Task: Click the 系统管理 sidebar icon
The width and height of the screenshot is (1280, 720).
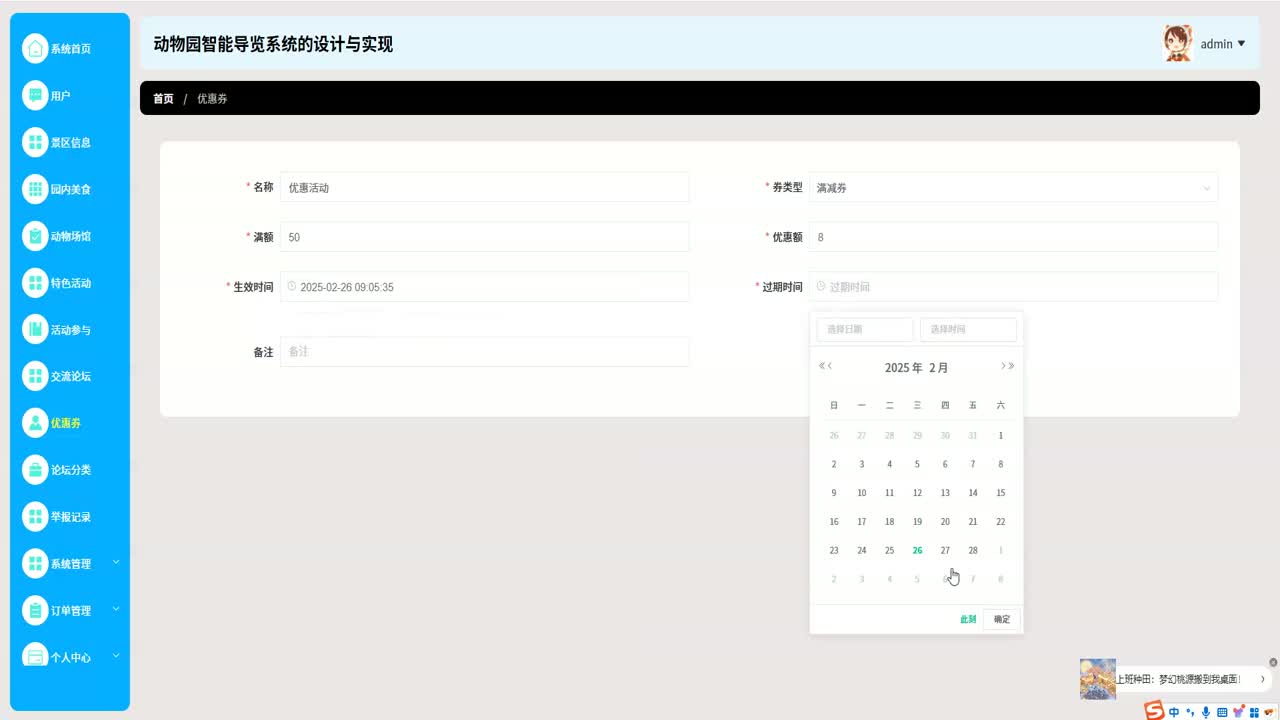Action: [x=35, y=564]
